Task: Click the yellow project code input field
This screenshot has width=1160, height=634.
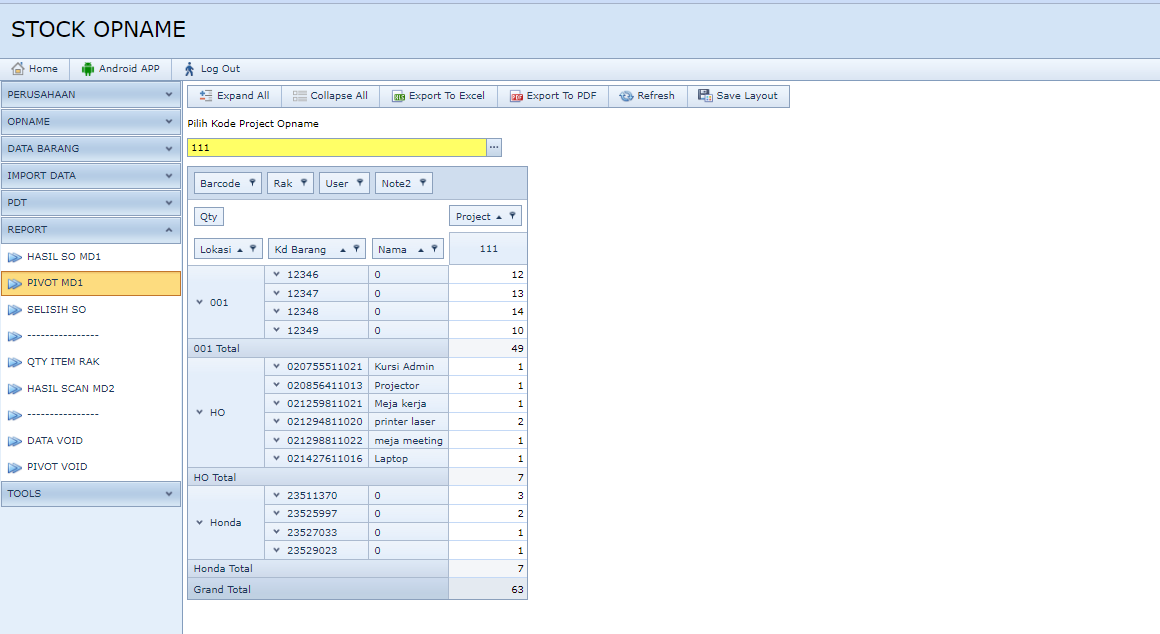Action: tap(336, 148)
